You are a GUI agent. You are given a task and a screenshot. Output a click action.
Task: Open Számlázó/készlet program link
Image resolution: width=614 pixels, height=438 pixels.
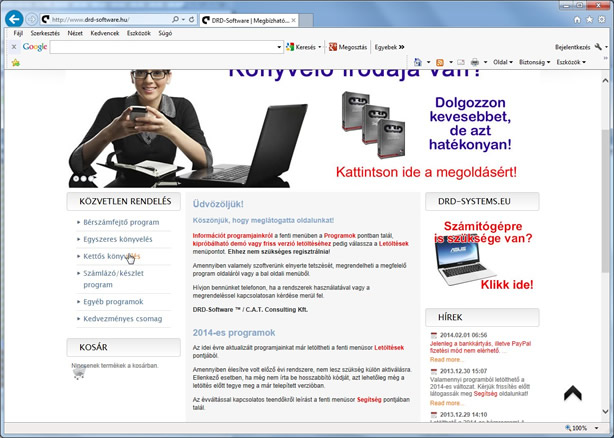pos(113,279)
